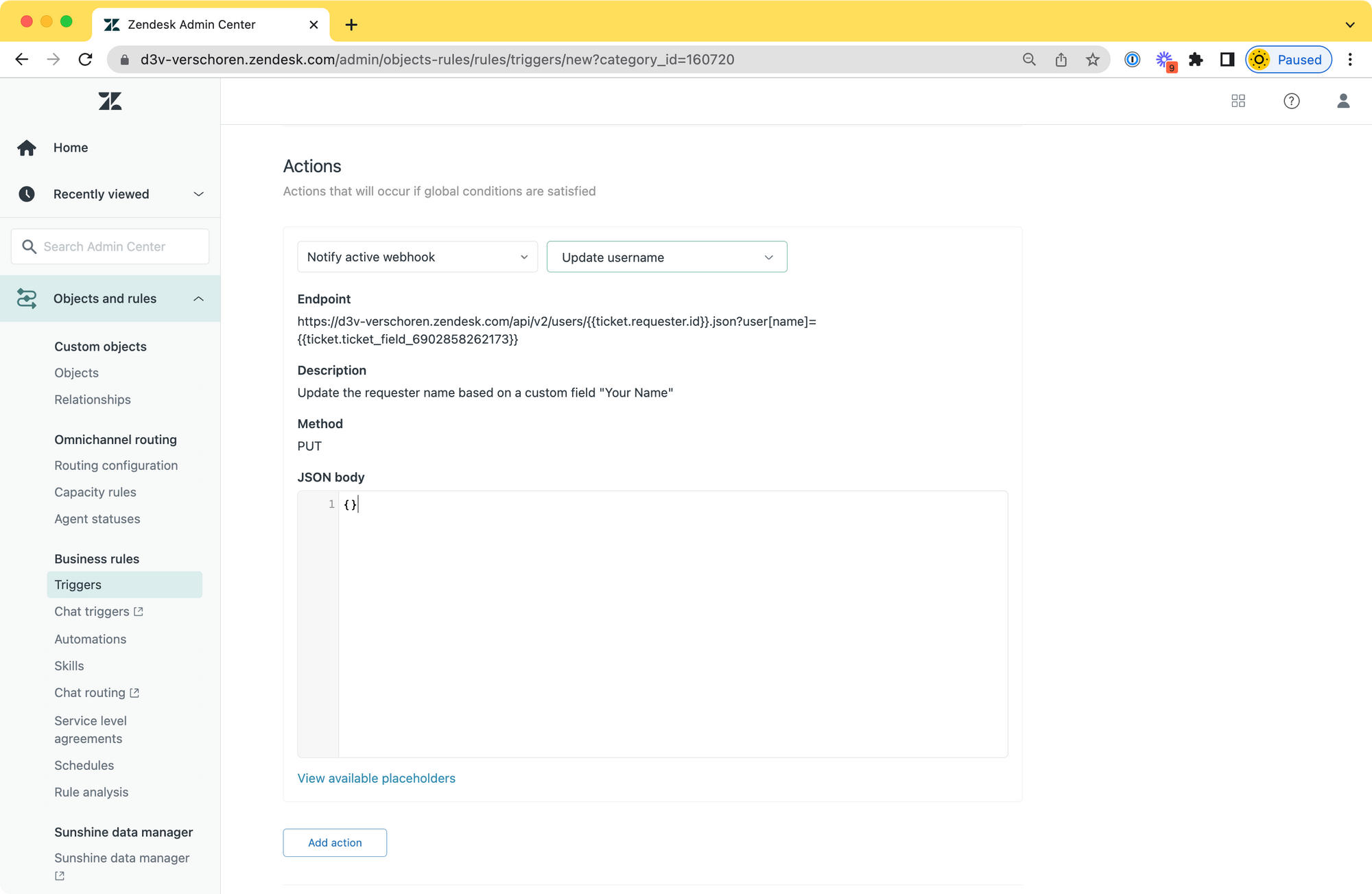The height and width of the screenshot is (894, 1372).
Task: Open the user profile avatar icon
Action: (x=1343, y=102)
